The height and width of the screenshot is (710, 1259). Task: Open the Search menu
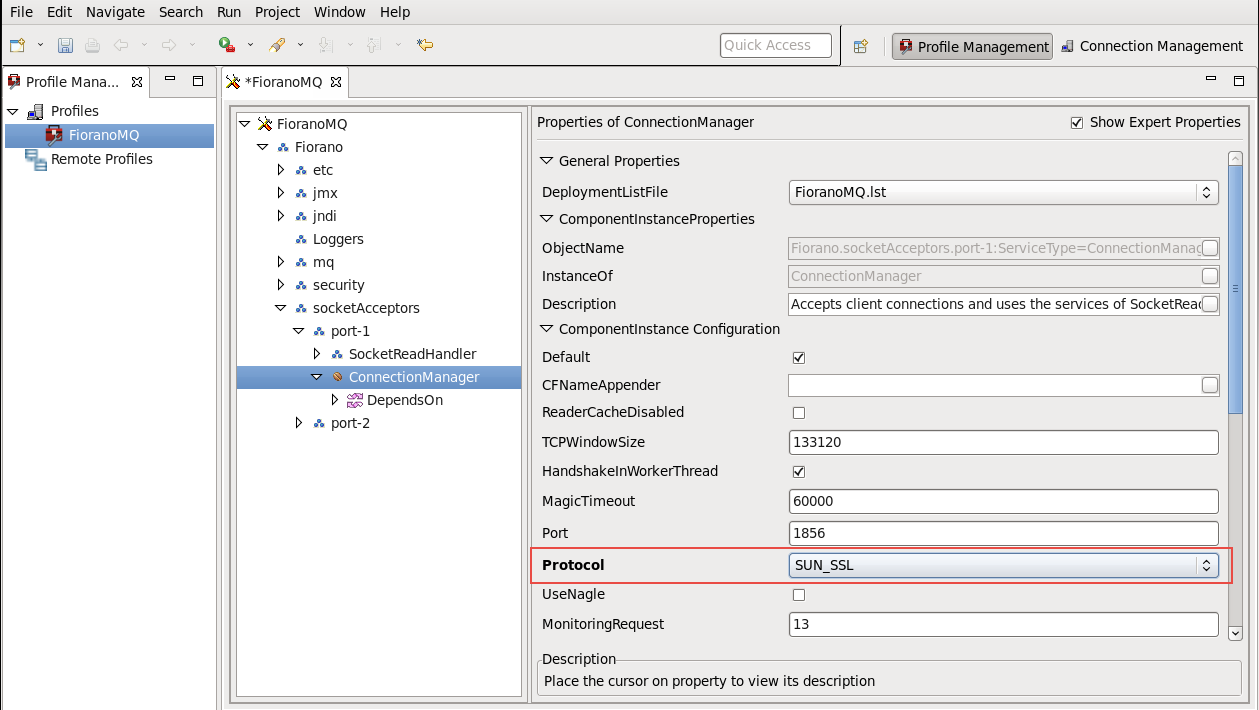pyautogui.click(x=181, y=12)
